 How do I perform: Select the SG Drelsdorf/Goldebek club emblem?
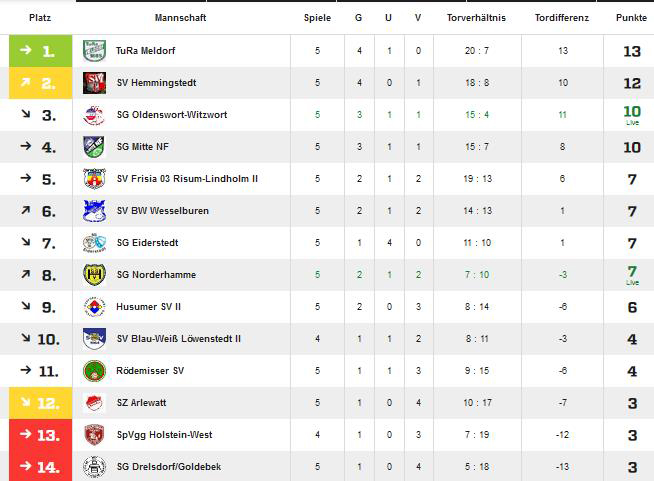94,466
